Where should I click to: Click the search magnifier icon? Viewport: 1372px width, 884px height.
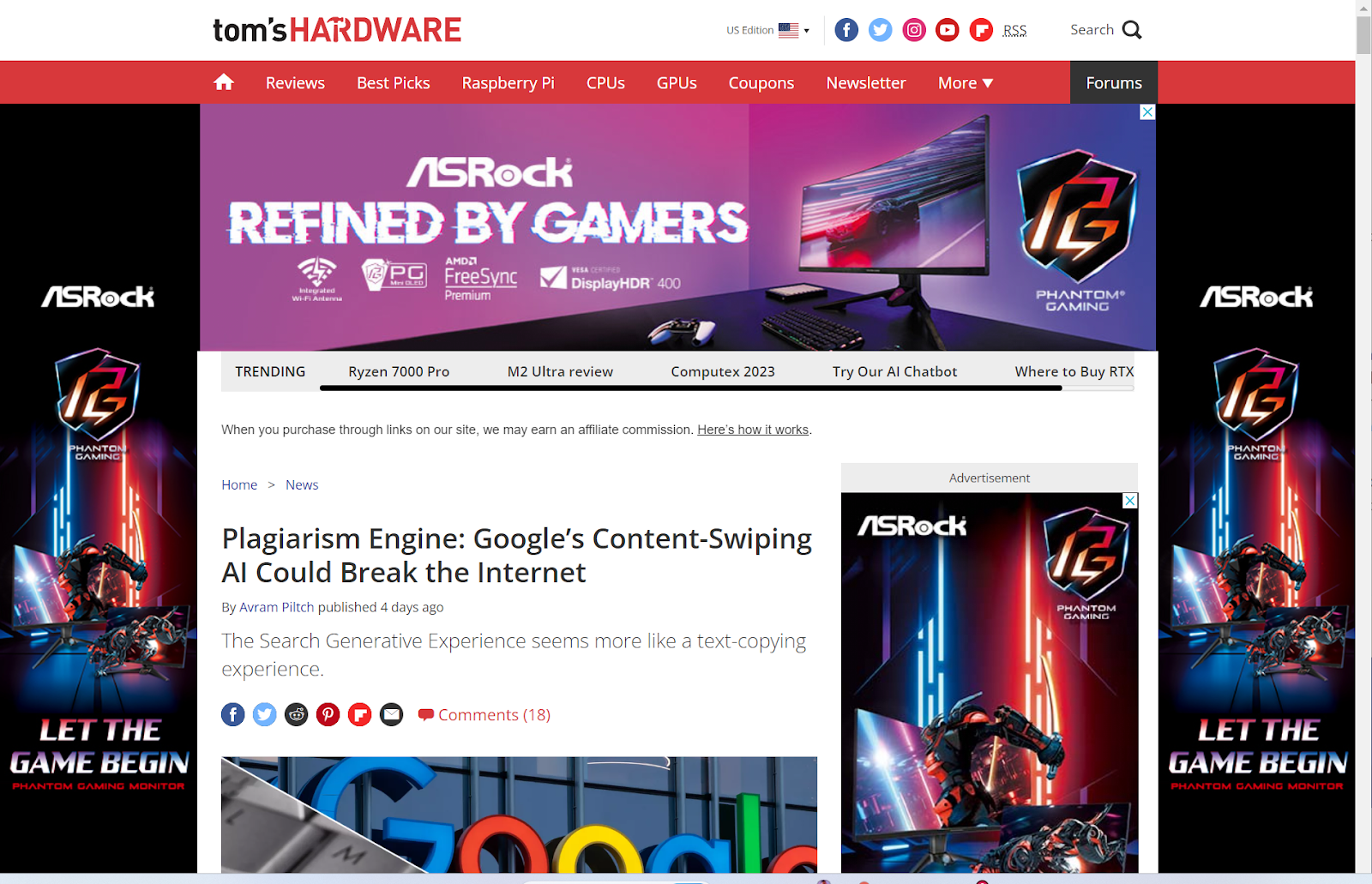tap(1132, 30)
